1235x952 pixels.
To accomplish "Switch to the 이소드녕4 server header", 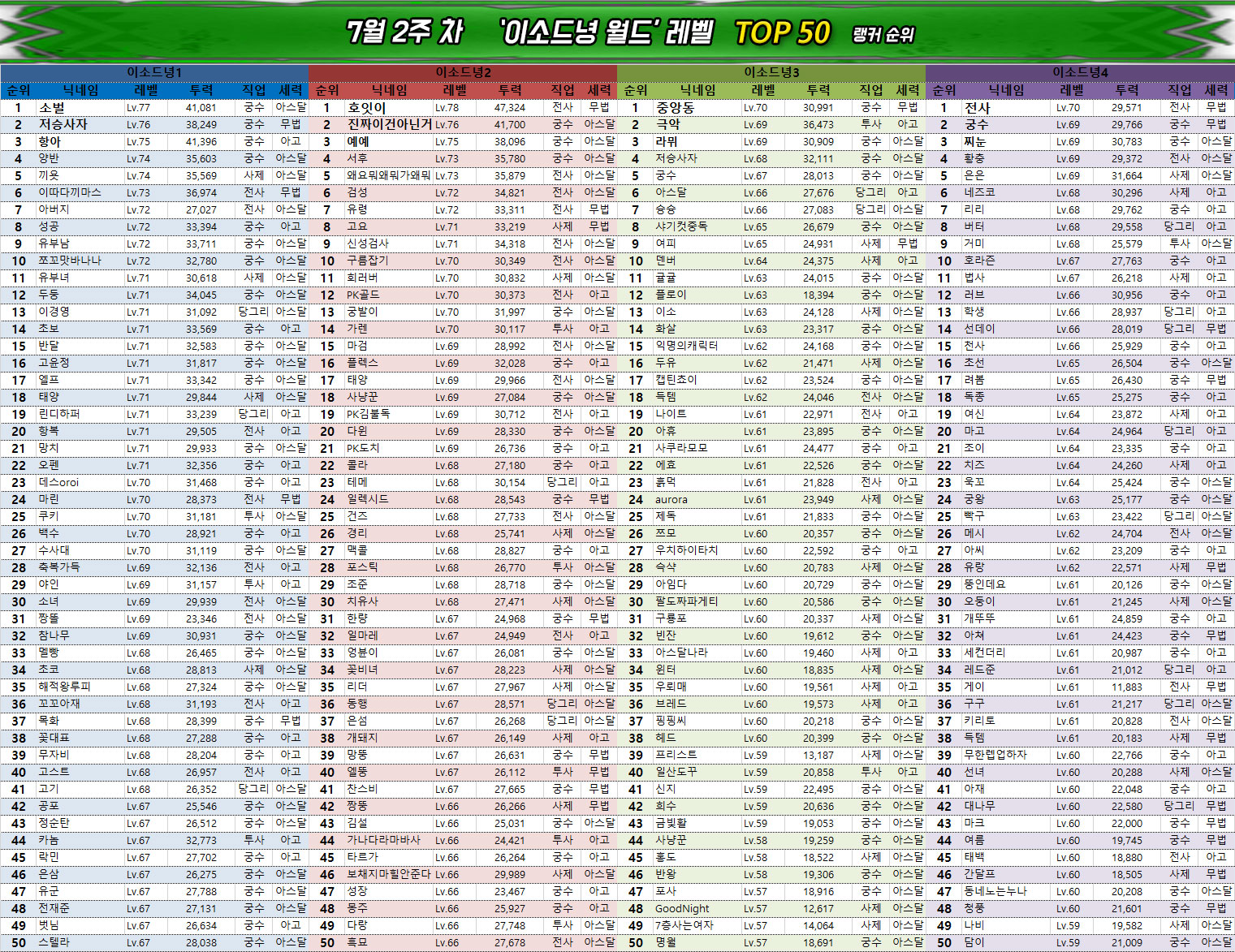I will coord(1080,72).
